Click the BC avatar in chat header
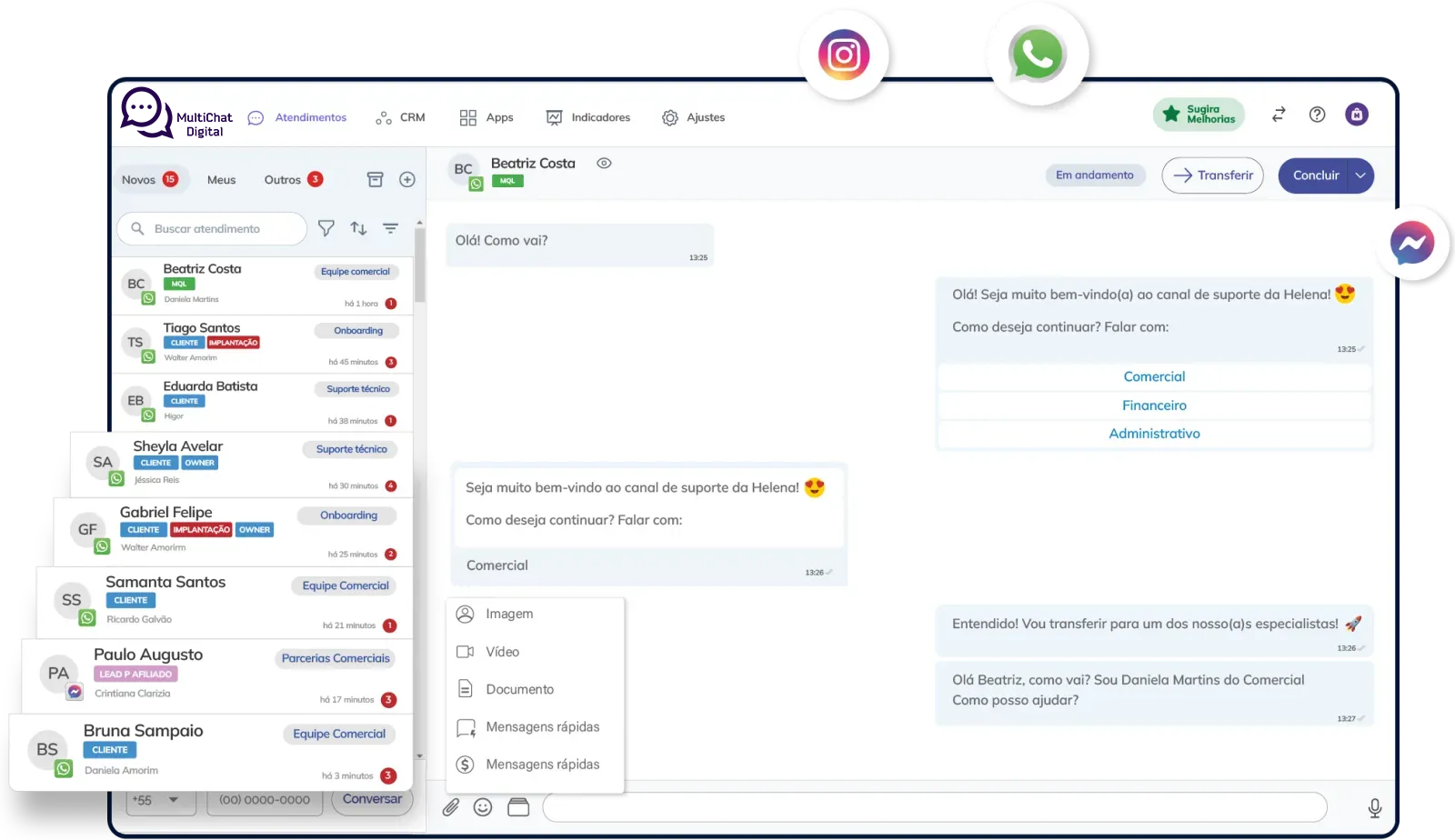1455x840 pixels. point(464,170)
